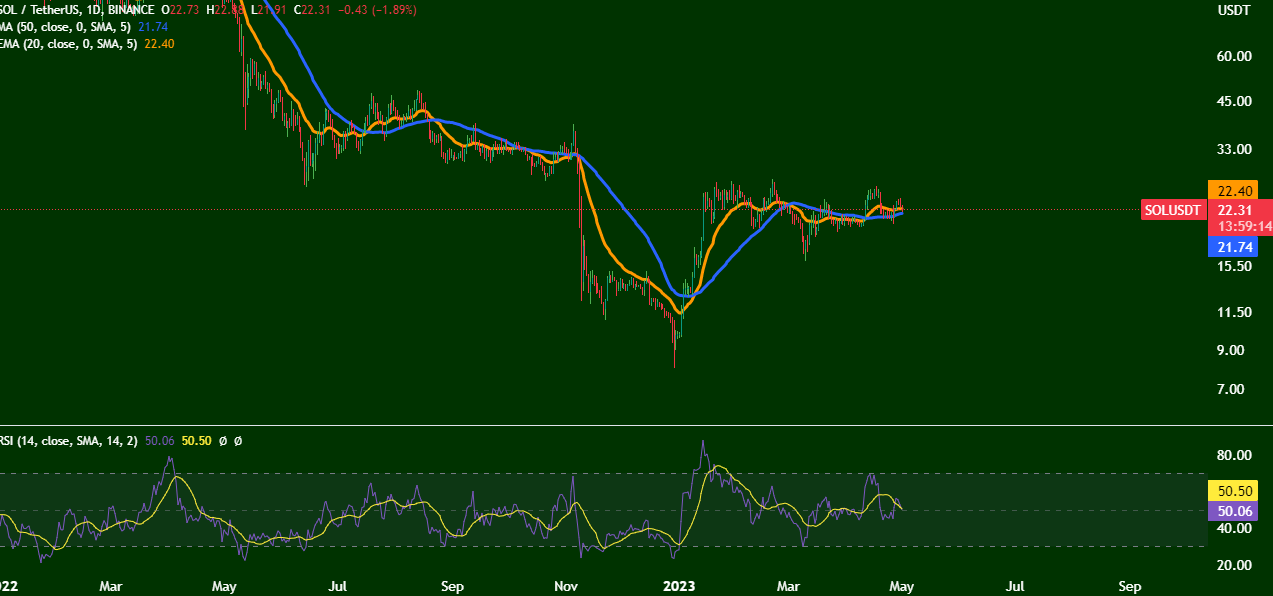The image size is (1273, 596).
Task: Click the 2023 label on the time axis
Action: coord(680,584)
